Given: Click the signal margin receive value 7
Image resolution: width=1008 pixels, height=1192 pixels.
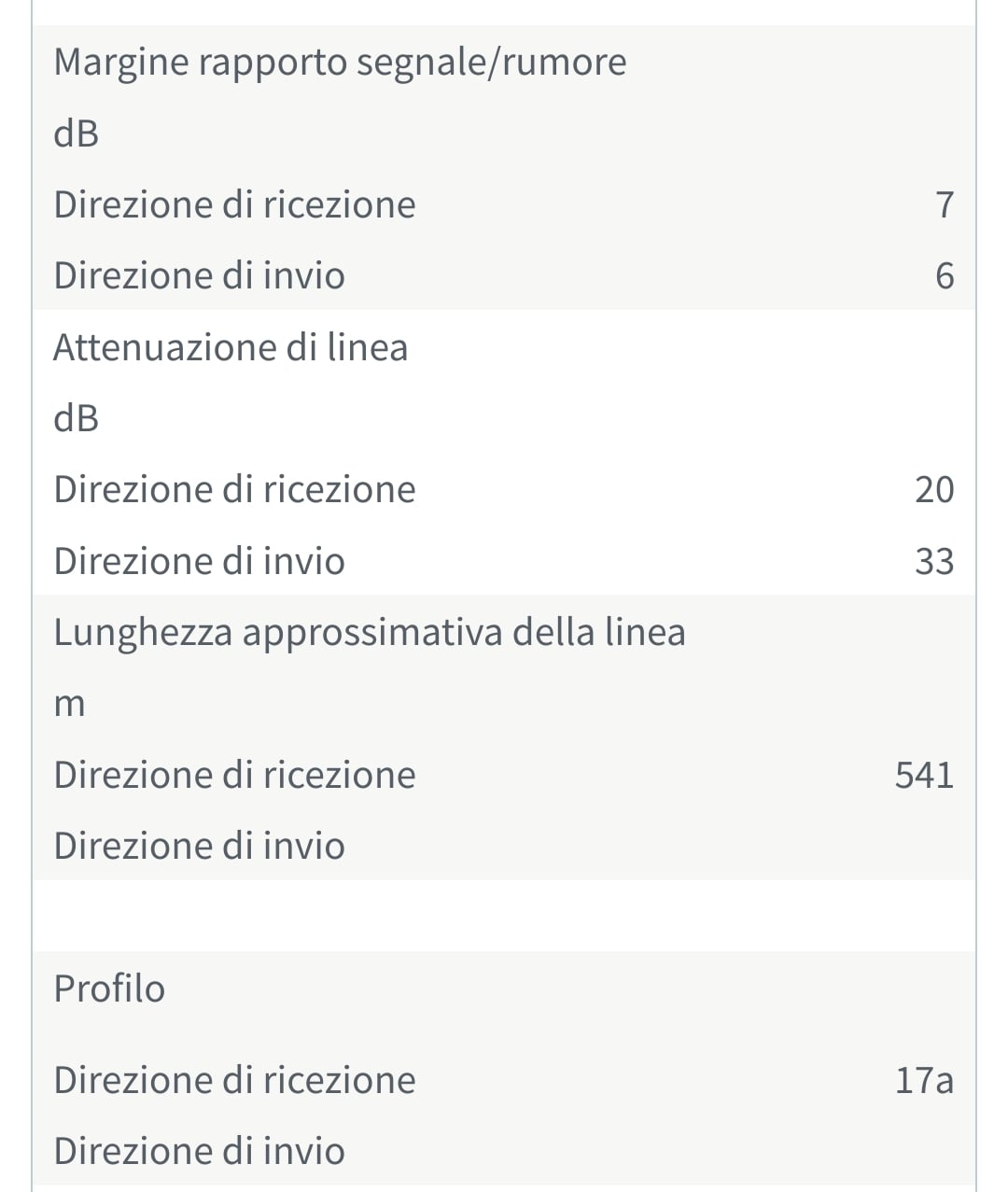Looking at the screenshot, I should [945, 204].
